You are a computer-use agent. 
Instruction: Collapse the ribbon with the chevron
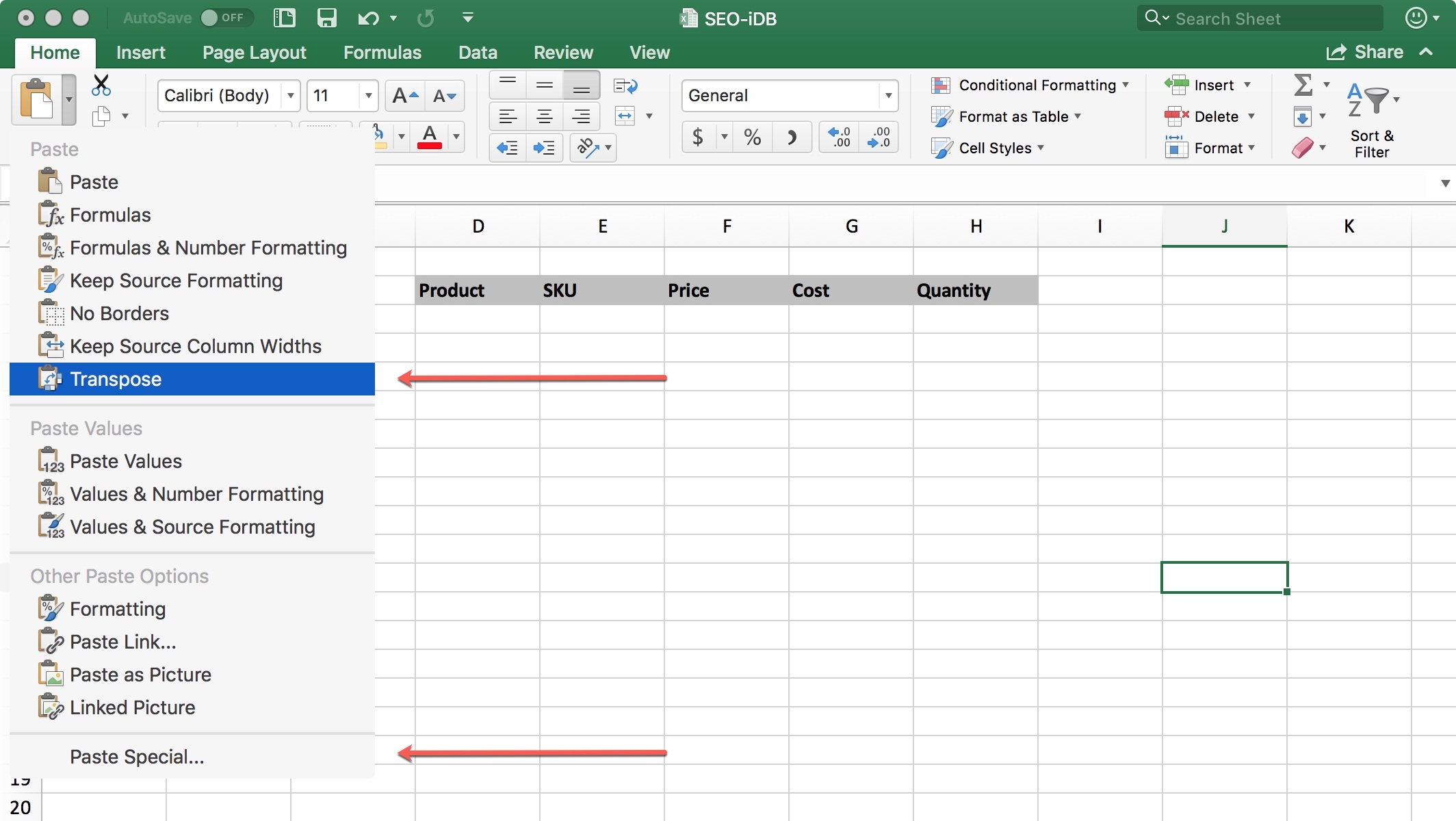[1427, 52]
